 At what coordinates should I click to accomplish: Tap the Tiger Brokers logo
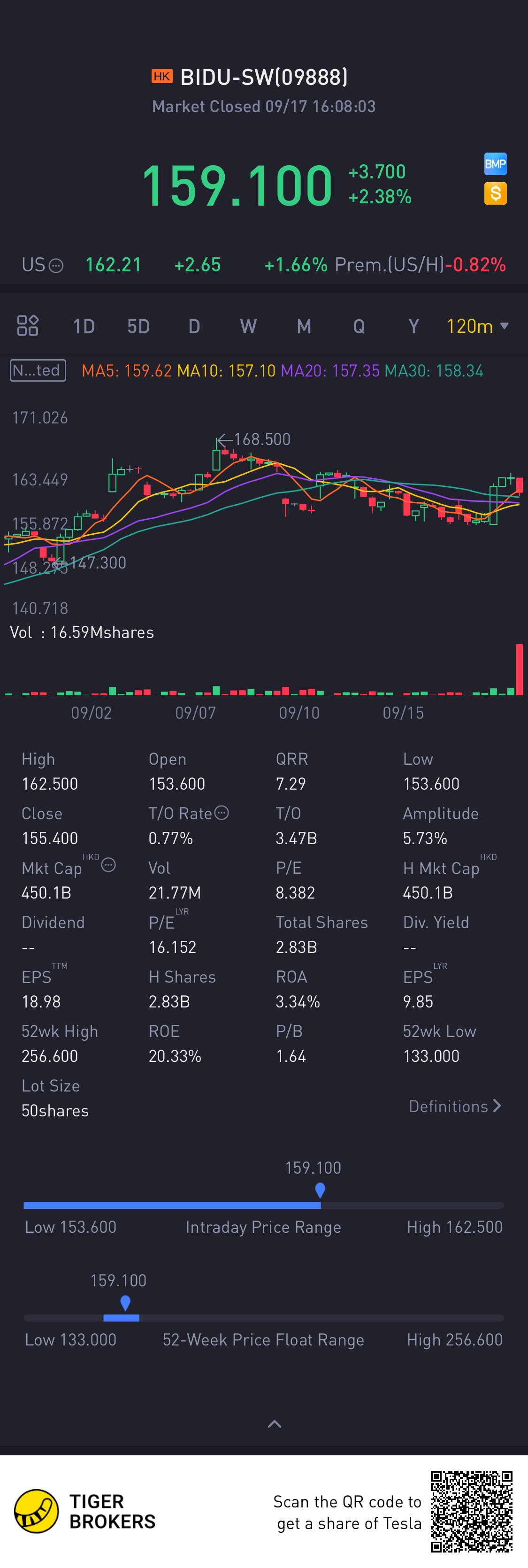pos(37,1511)
